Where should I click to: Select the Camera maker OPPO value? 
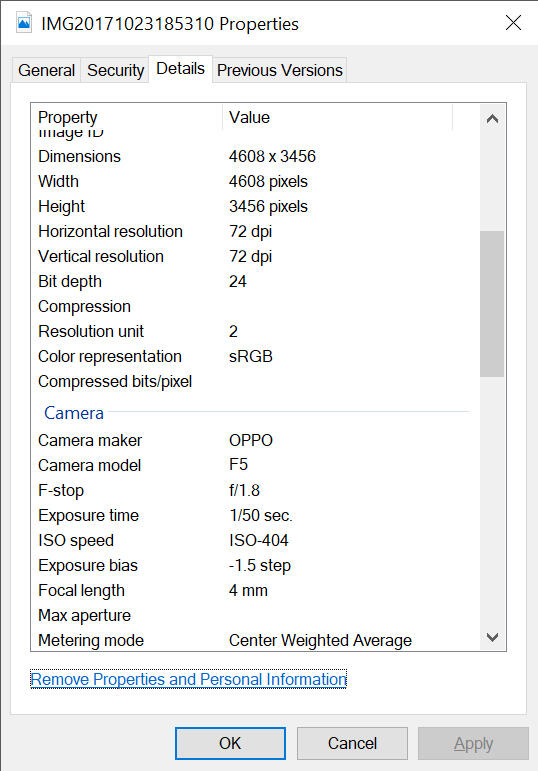tap(251, 440)
